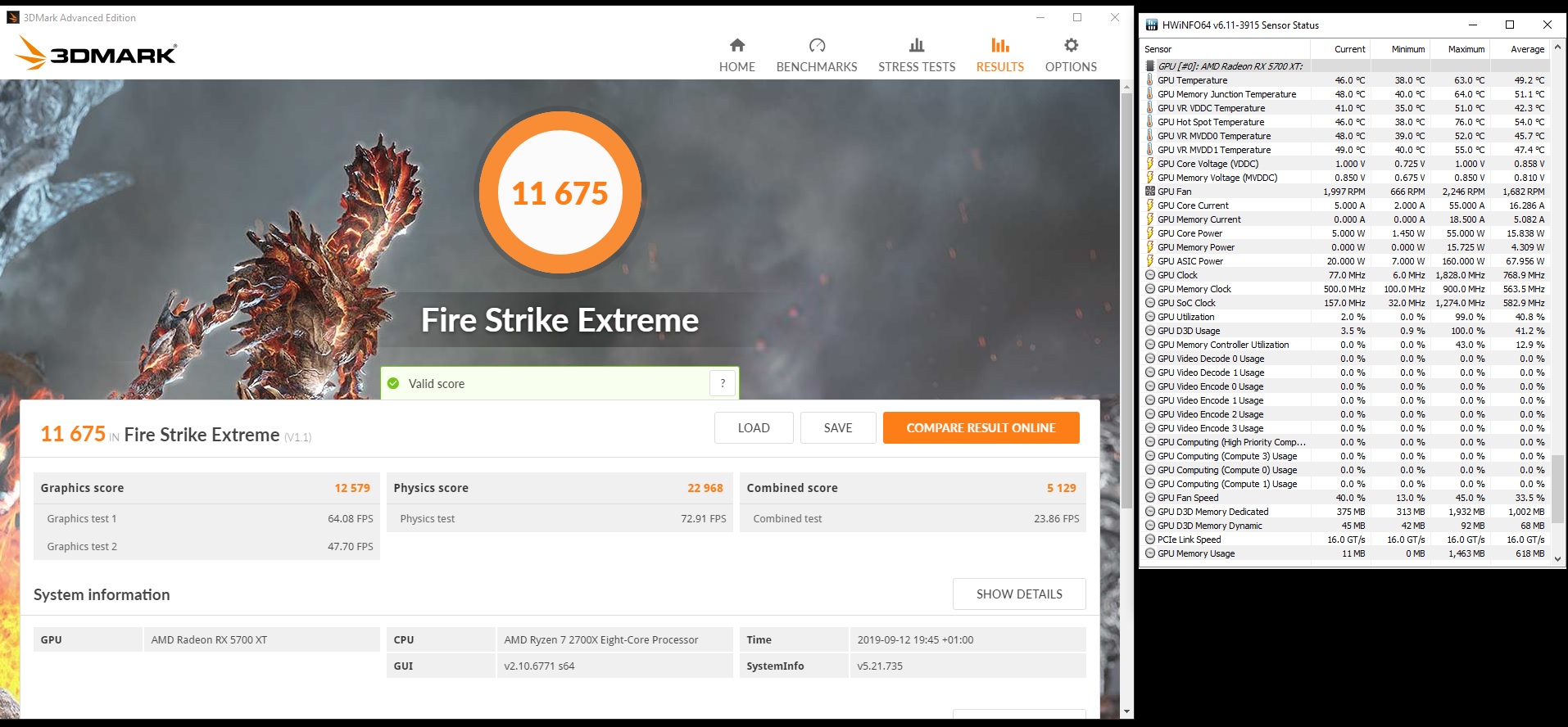The height and width of the screenshot is (727, 1568).
Task: Click the 3DMark scrollbar up arrow
Action: pyautogui.click(x=1127, y=85)
